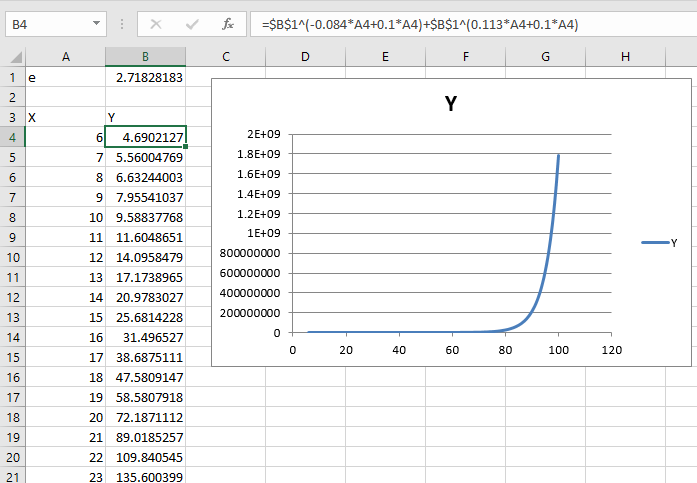The height and width of the screenshot is (483, 697).
Task: Select cell with value 14.0958479
Action: tap(145, 257)
